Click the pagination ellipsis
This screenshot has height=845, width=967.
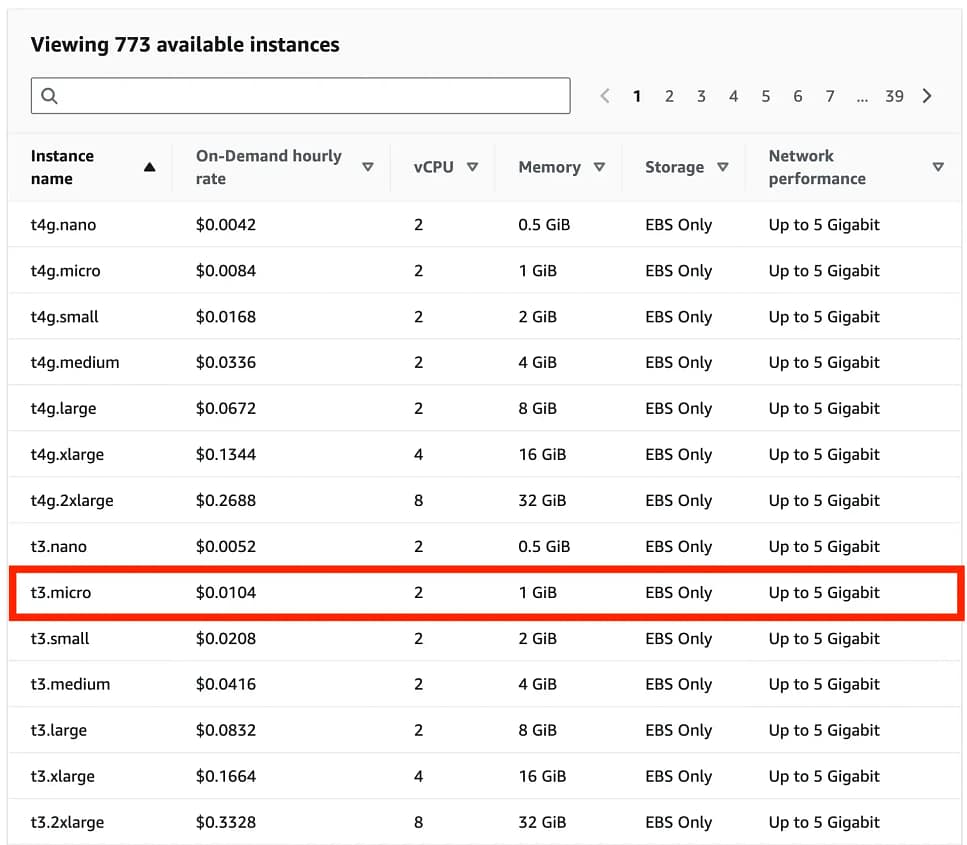[x=862, y=96]
